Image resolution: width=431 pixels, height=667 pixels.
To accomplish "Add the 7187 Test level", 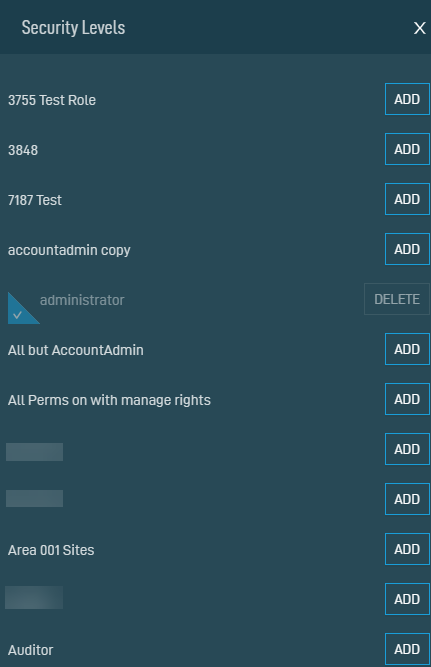I will click(407, 199).
